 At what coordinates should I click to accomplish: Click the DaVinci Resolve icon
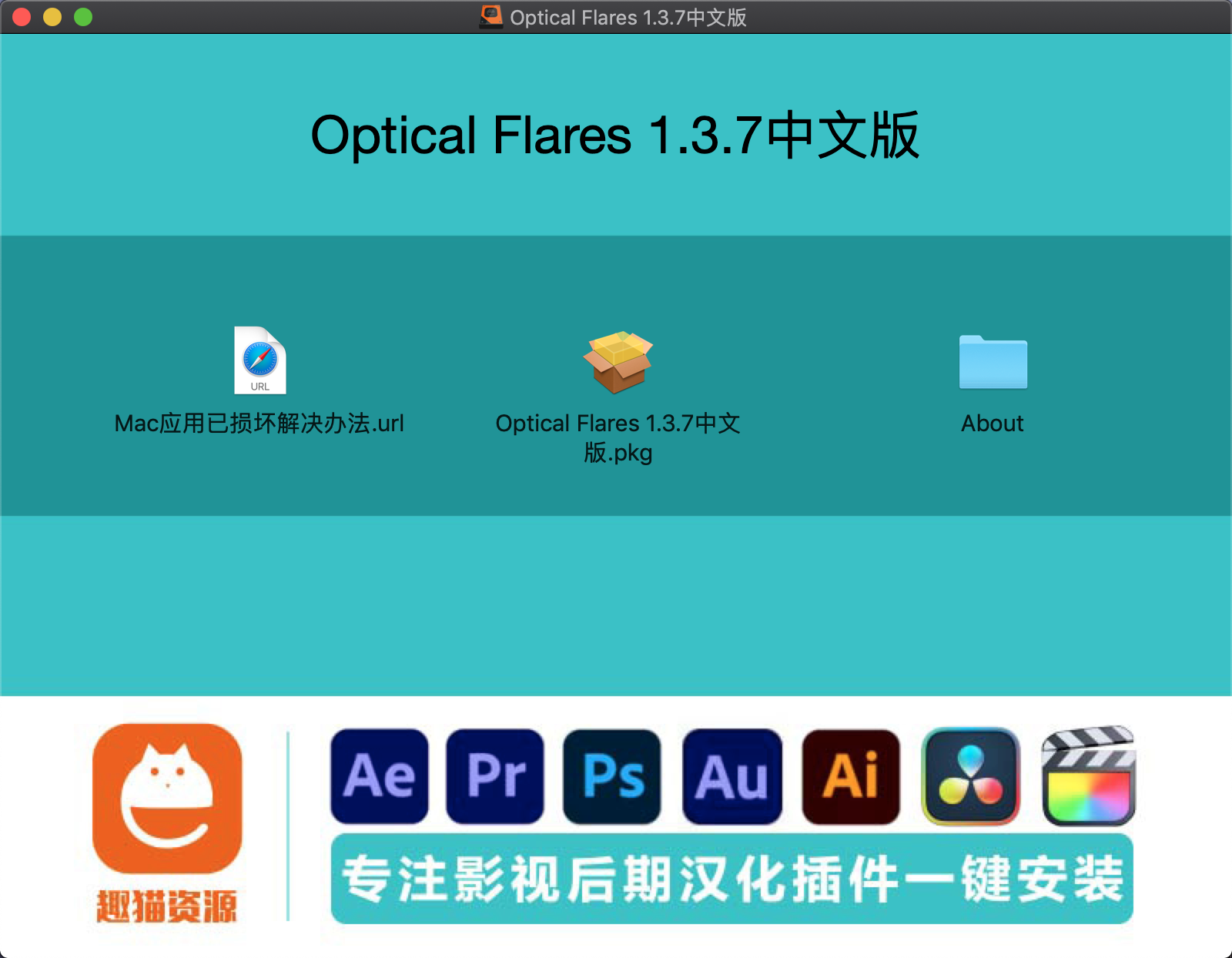970,776
